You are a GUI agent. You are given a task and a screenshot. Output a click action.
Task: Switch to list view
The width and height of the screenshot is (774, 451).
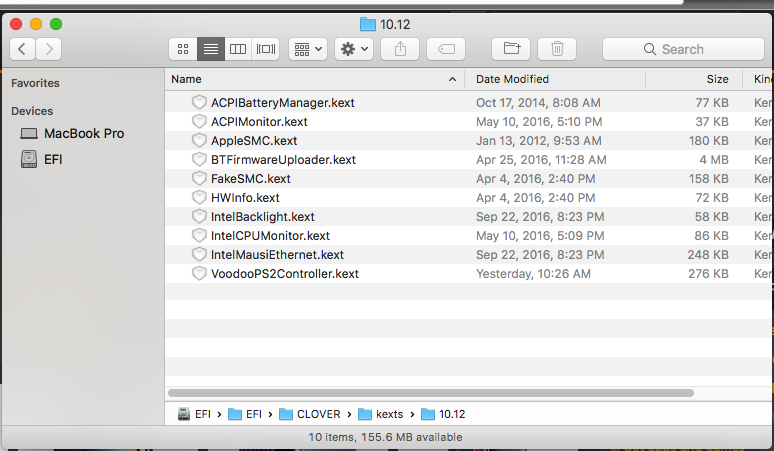click(210, 48)
